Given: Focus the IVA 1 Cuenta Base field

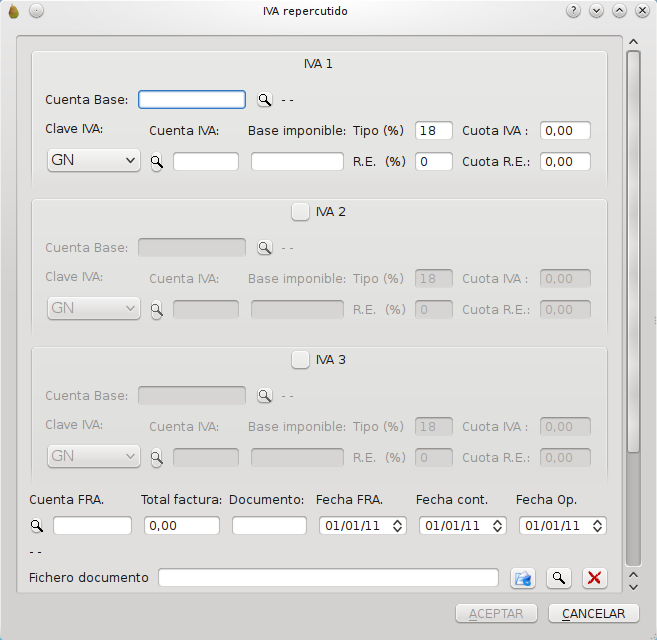Looking at the screenshot, I should point(192,100).
